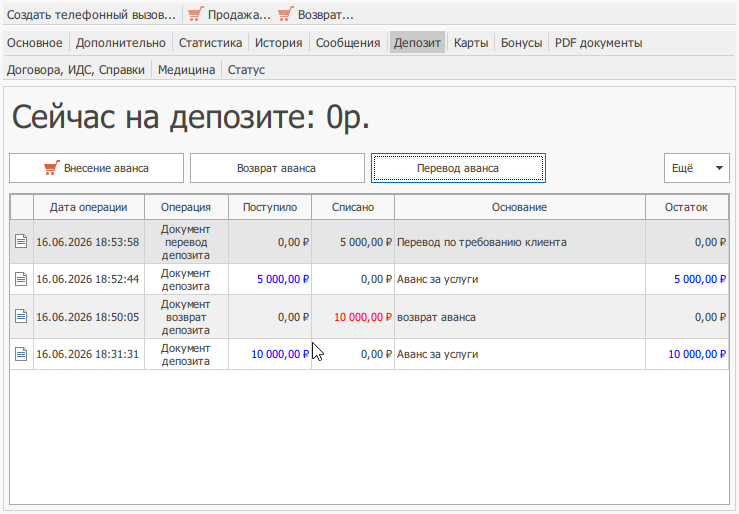Click the Основание column header

[x=519, y=207]
